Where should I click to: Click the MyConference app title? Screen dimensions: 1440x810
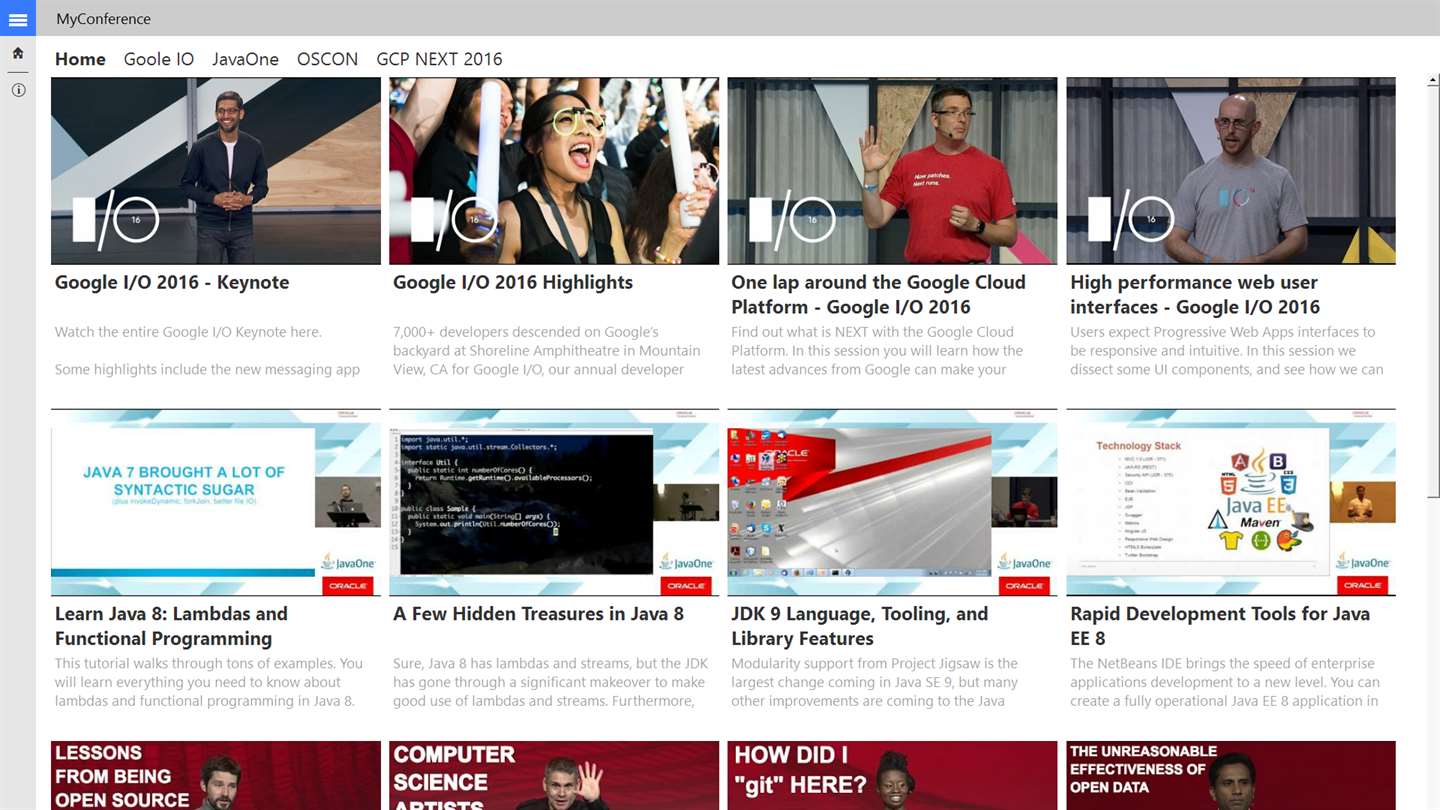coord(104,19)
